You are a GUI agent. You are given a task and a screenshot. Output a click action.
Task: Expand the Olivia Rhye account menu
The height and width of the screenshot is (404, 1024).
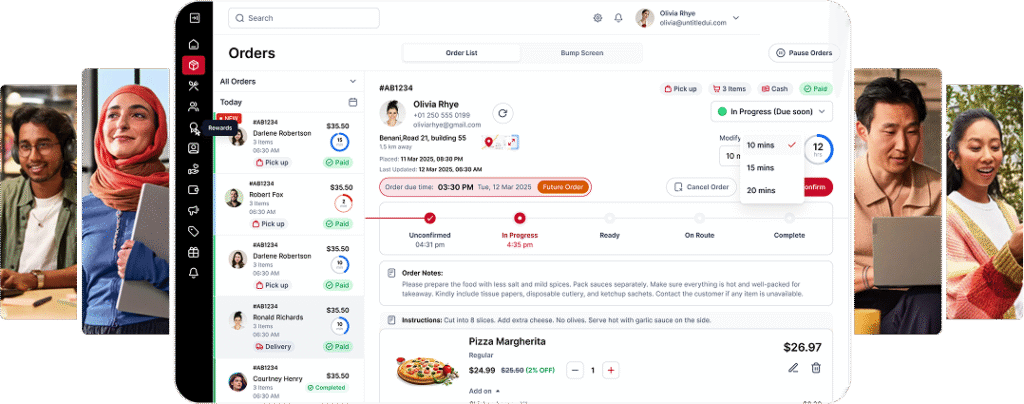736,18
